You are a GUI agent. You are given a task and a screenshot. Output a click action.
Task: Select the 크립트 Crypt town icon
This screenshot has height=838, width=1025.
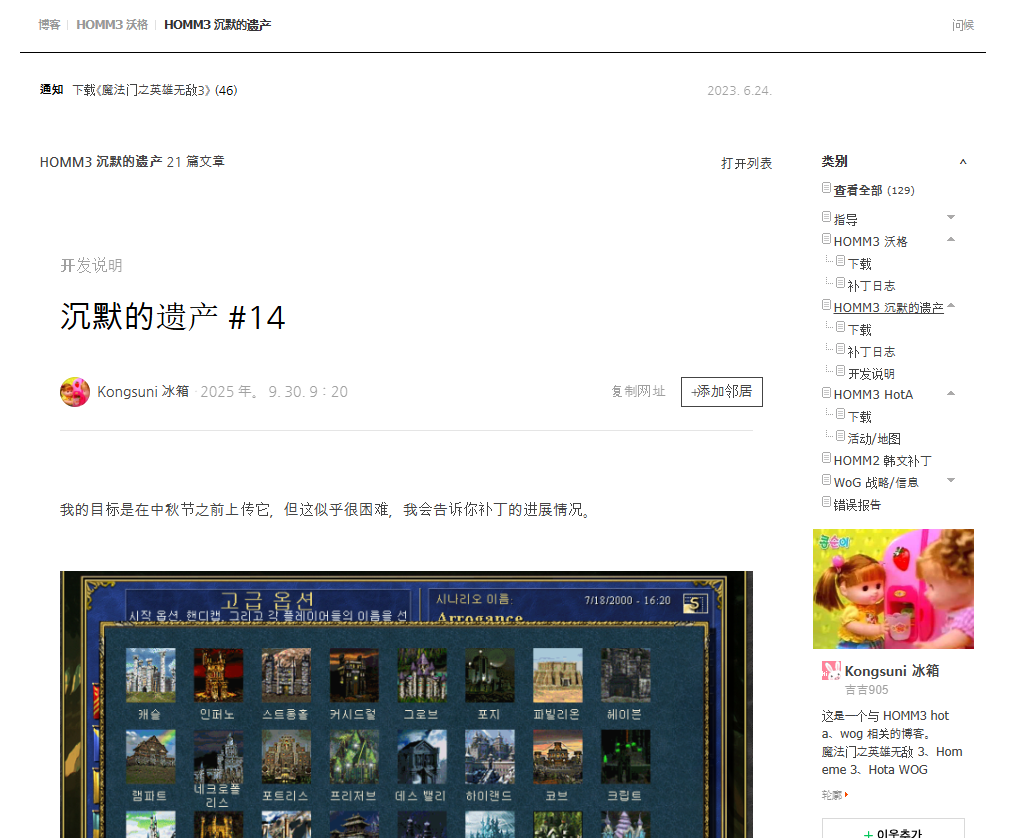pos(625,757)
